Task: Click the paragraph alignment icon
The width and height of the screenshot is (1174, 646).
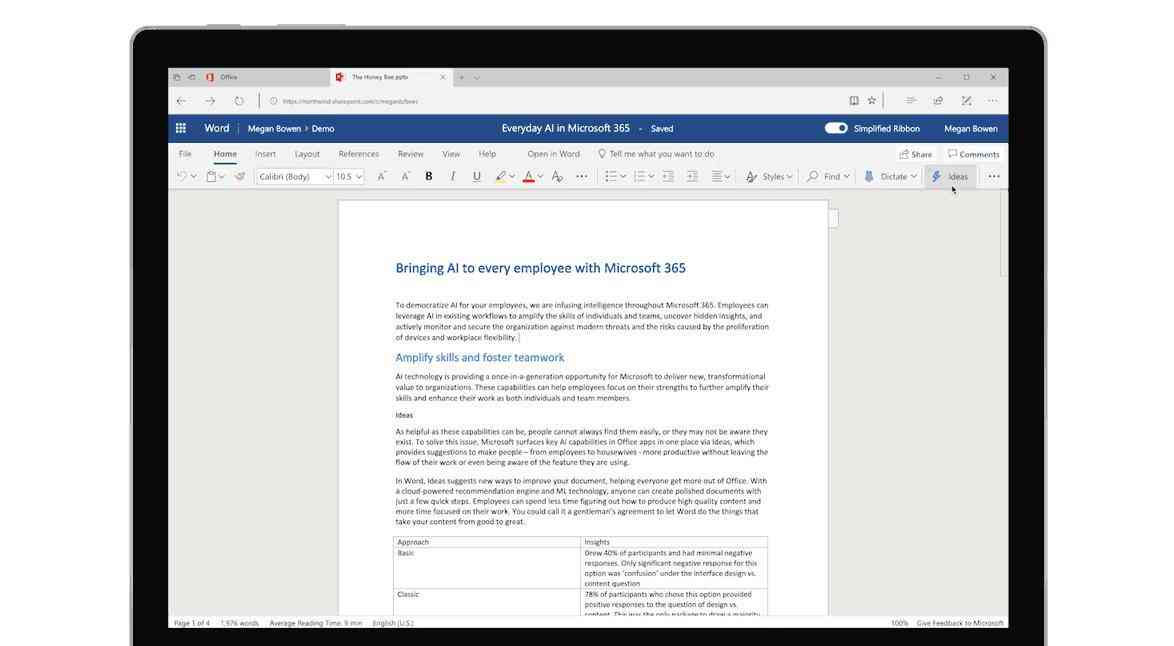Action: pyautogui.click(x=717, y=177)
